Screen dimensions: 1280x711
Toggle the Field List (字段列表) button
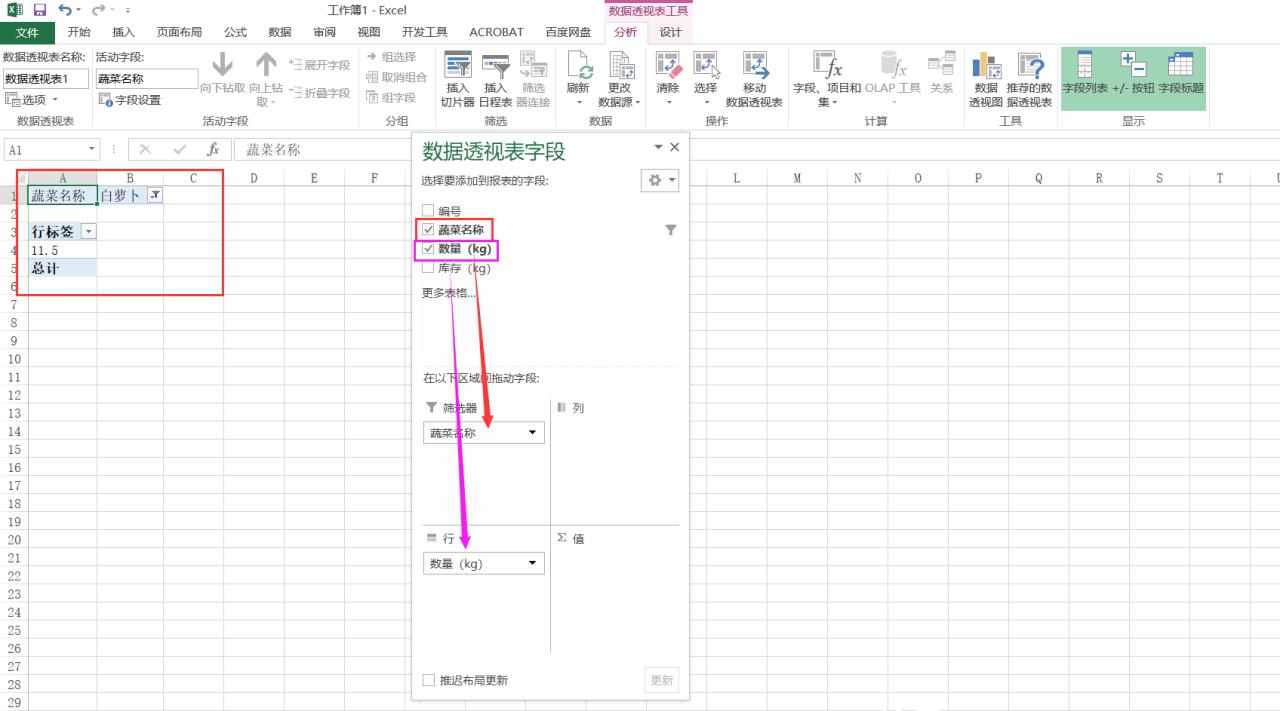tap(1085, 75)
